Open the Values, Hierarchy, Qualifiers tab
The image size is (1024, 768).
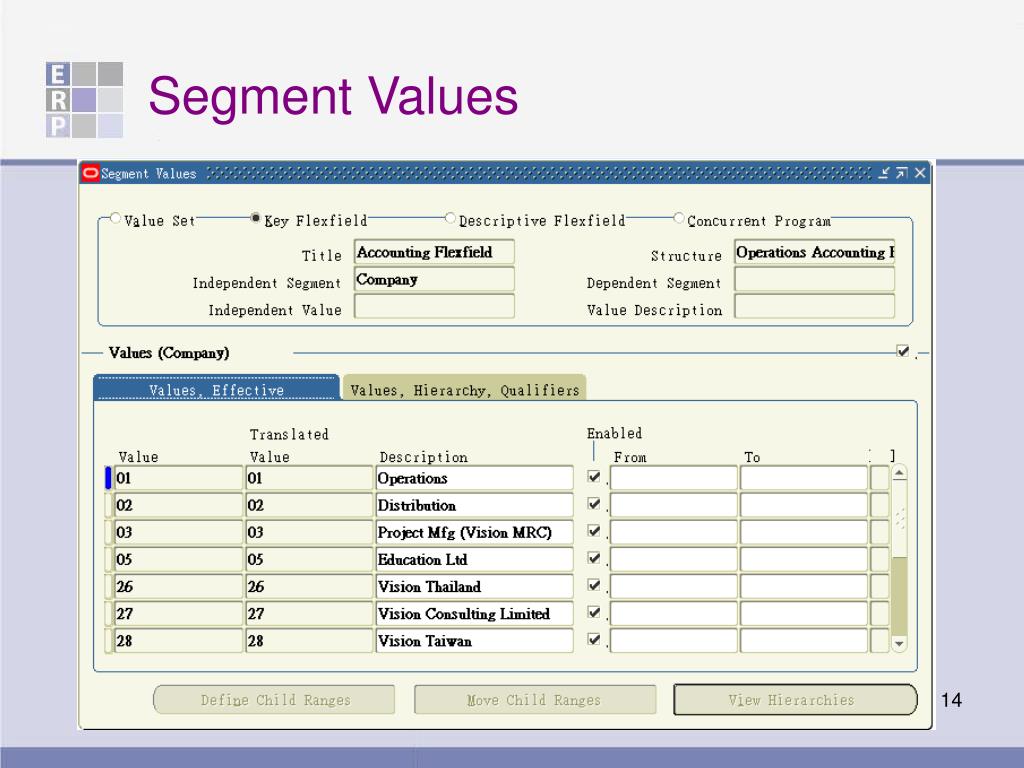click(464, 389)
